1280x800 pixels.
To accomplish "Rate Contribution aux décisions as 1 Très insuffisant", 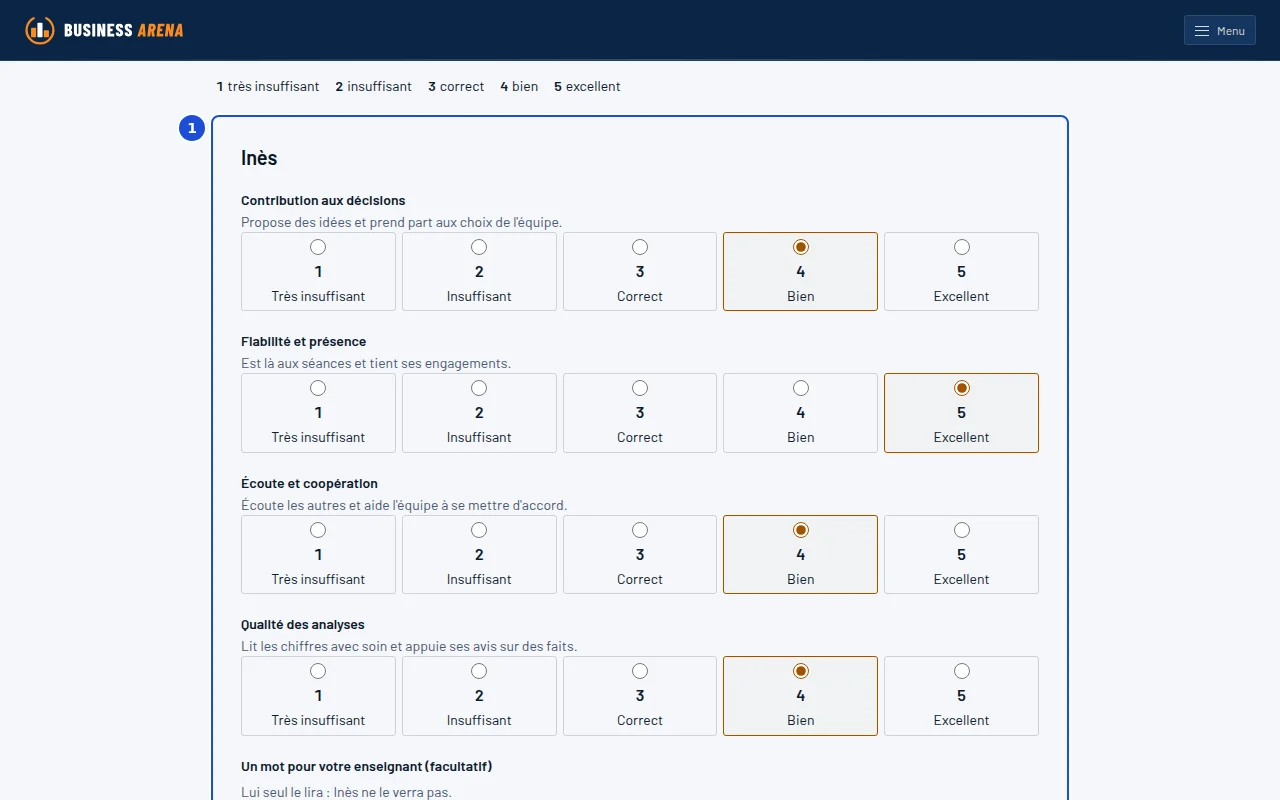I will 318,272.
